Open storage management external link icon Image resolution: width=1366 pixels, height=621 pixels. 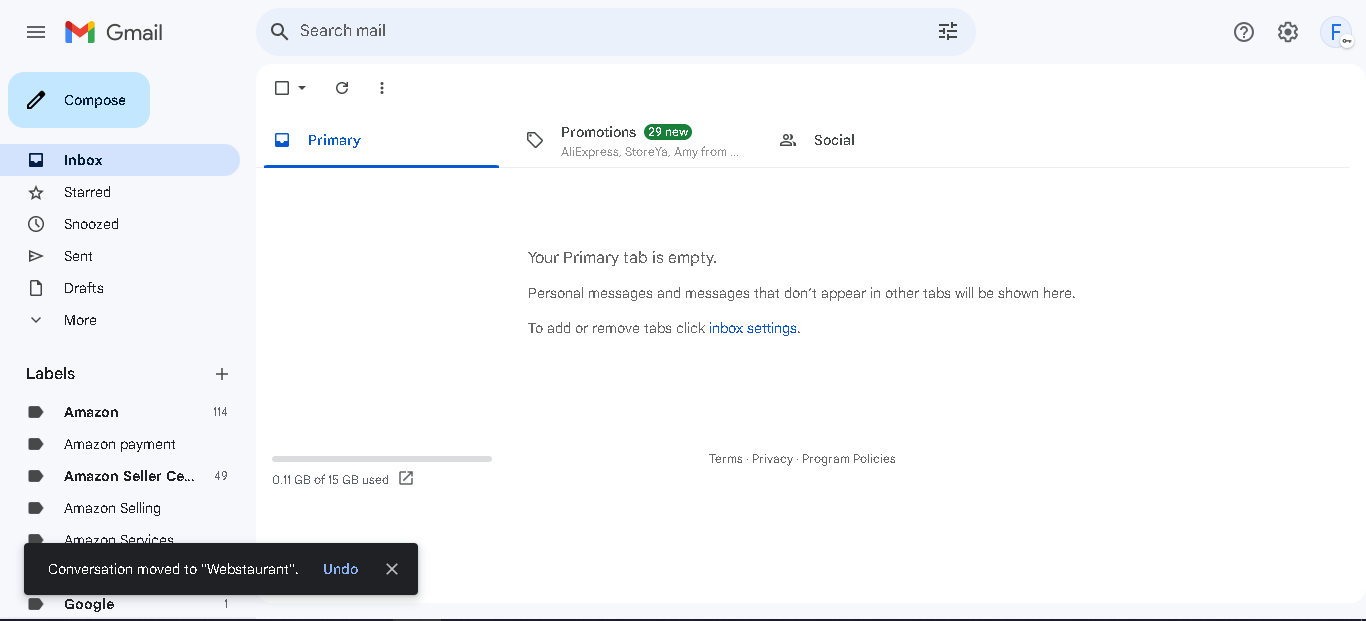click(x=406, y=478)
